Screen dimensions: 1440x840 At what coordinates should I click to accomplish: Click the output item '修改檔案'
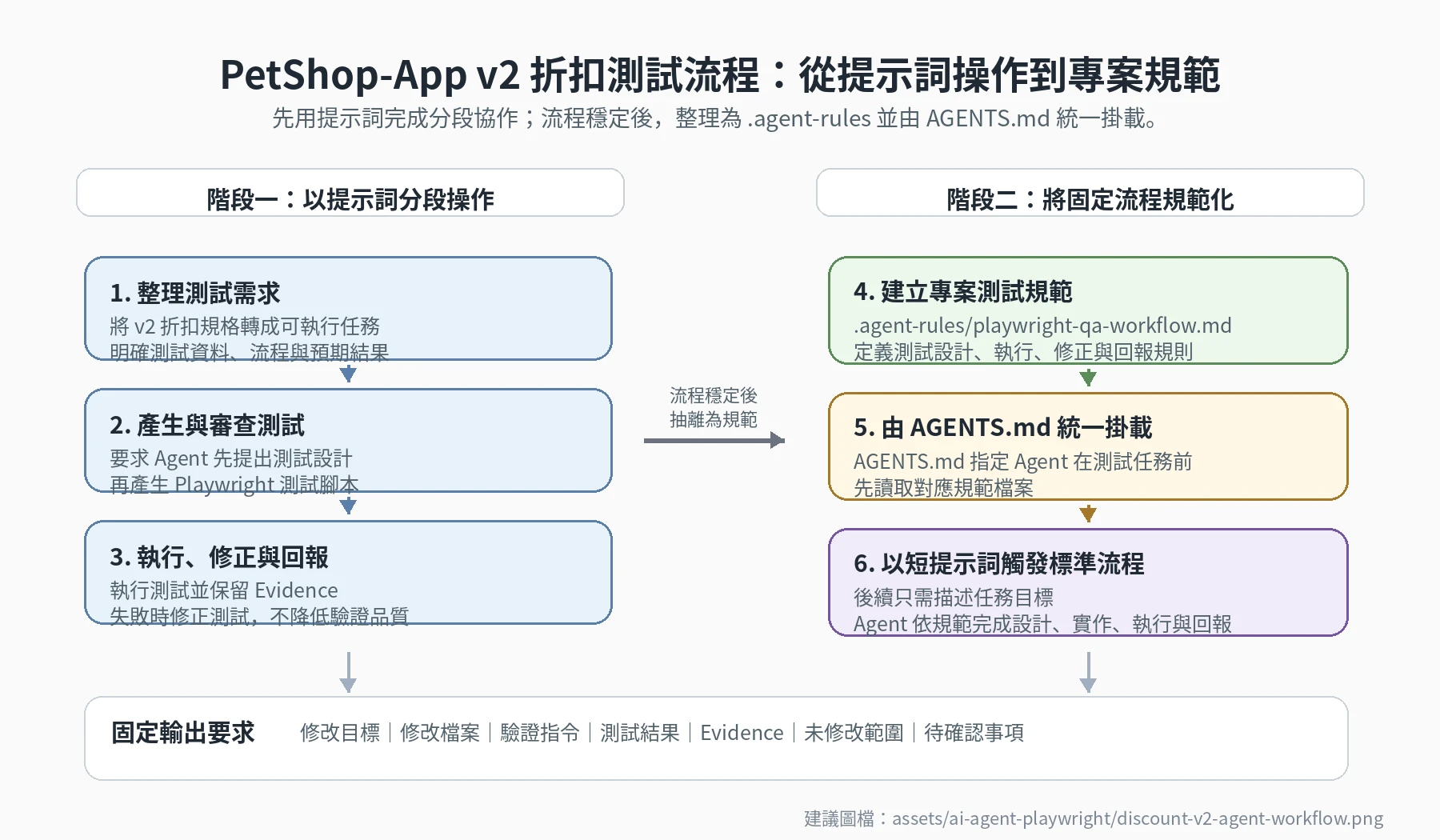click(x=440, y=732)
